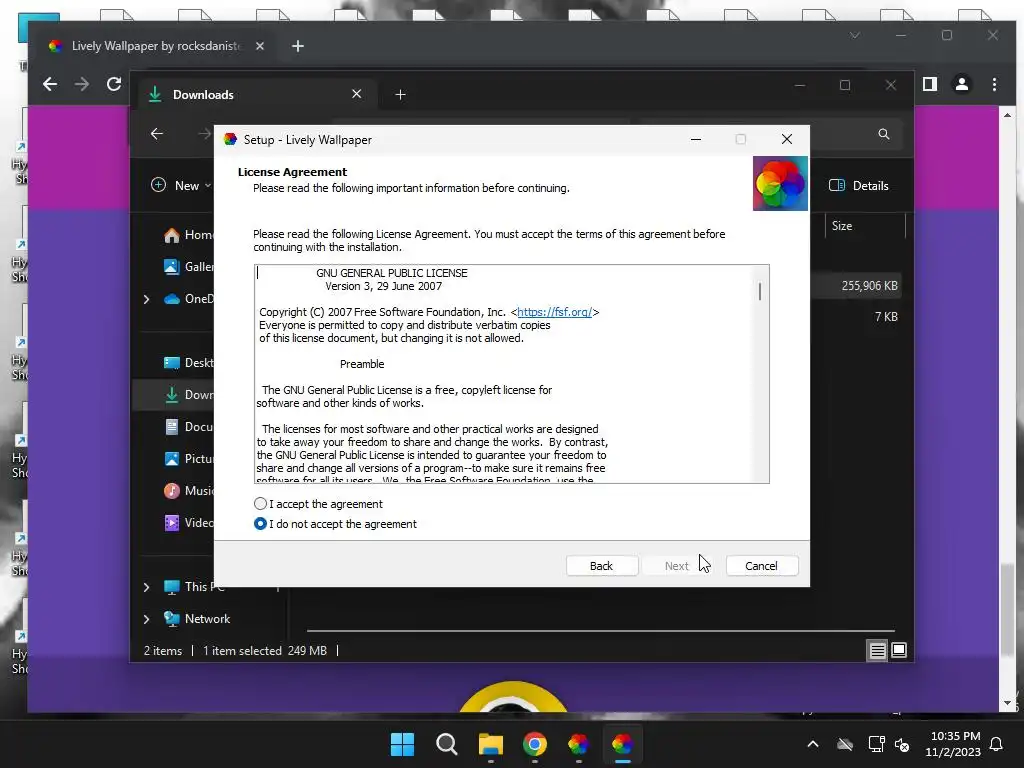Select Downloads in File Explorer sidebar
The width and height of the screenshot is (1024, 768).
coord(188,394)
